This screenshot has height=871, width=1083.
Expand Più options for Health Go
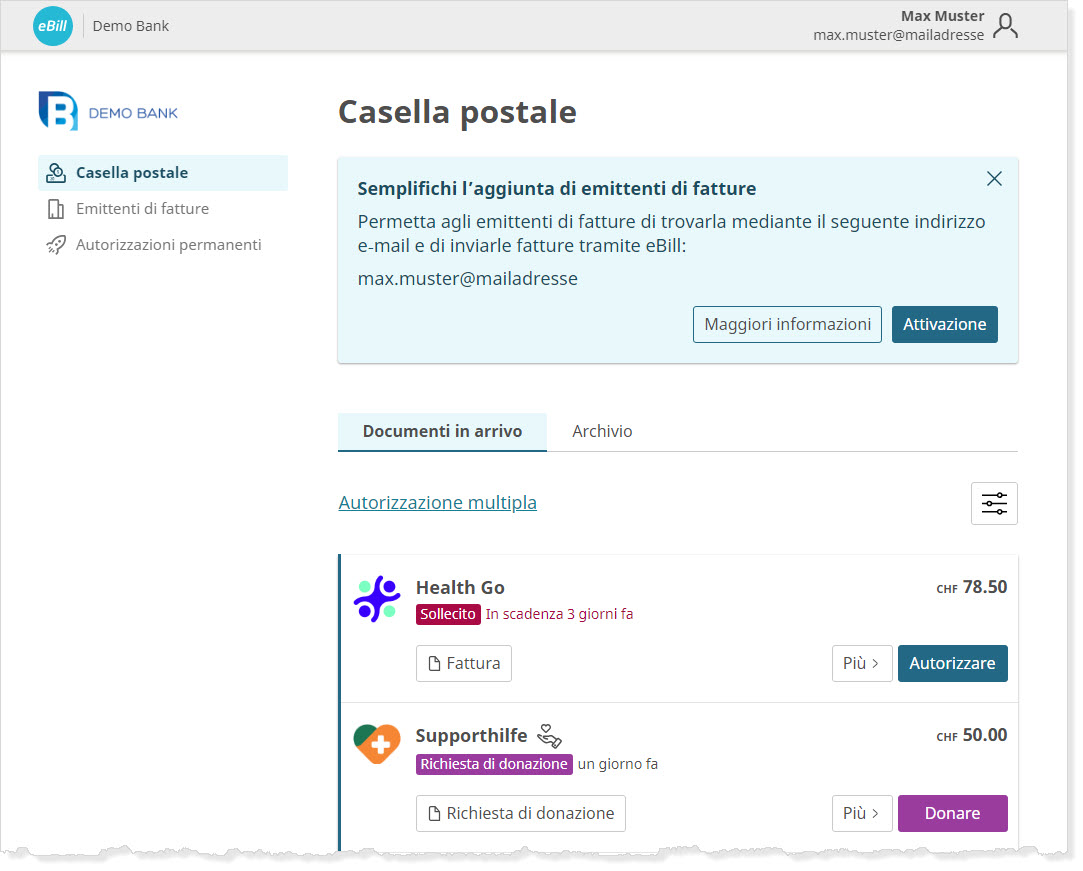point(861,663)
